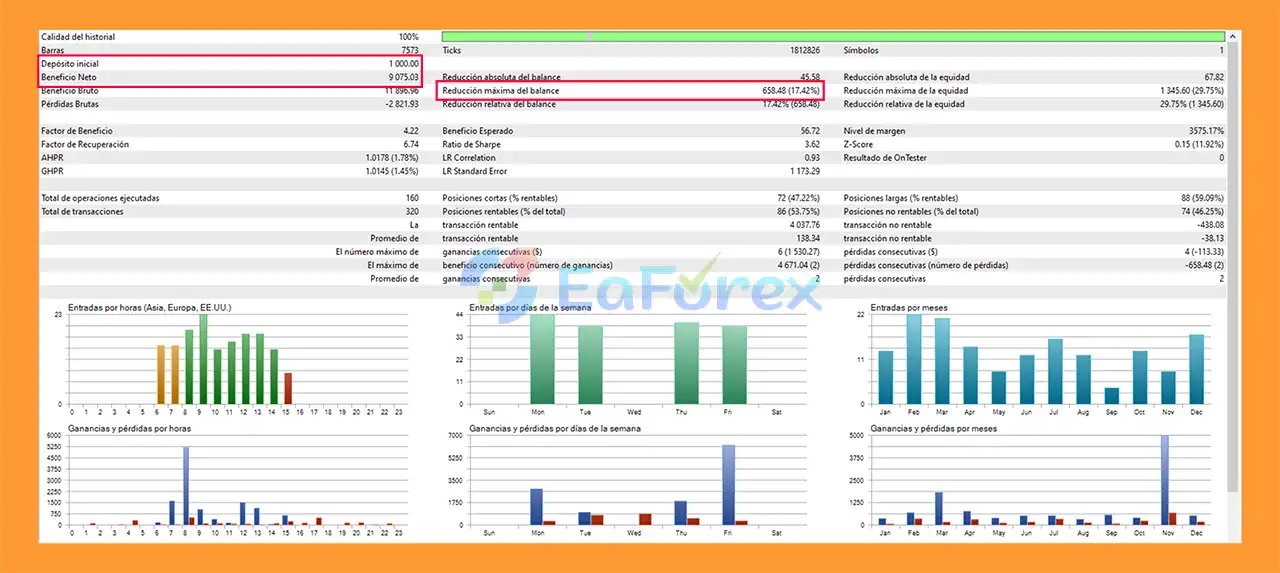The width and height of the screenshot is (1280, 573).
Task: Click November profit bar in monthly gains chart
Action: tap(1164, 480)
